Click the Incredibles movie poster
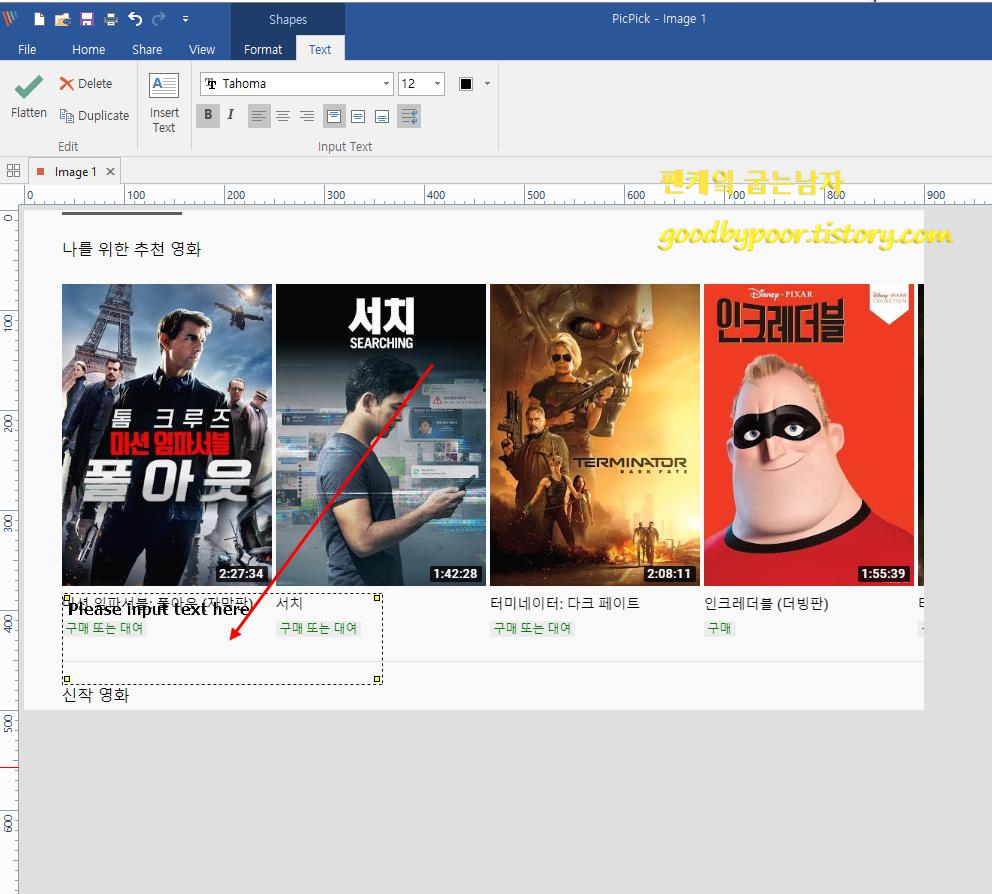Viewport: 992px width, 894px height. [x=809, y=434]
